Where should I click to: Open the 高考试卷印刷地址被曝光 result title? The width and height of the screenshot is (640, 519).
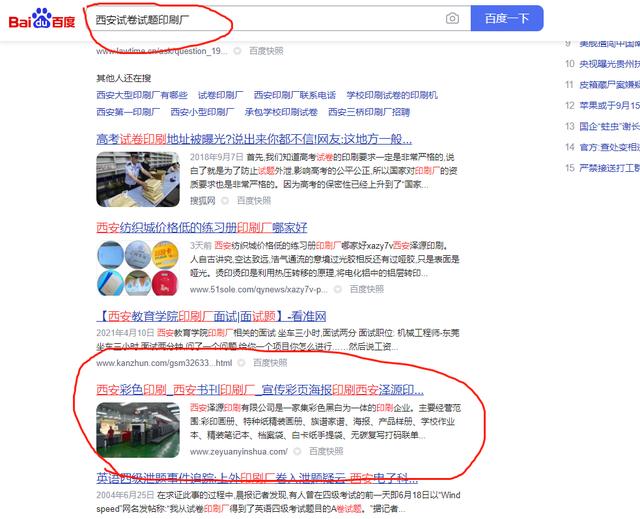(x=254, y=139)
